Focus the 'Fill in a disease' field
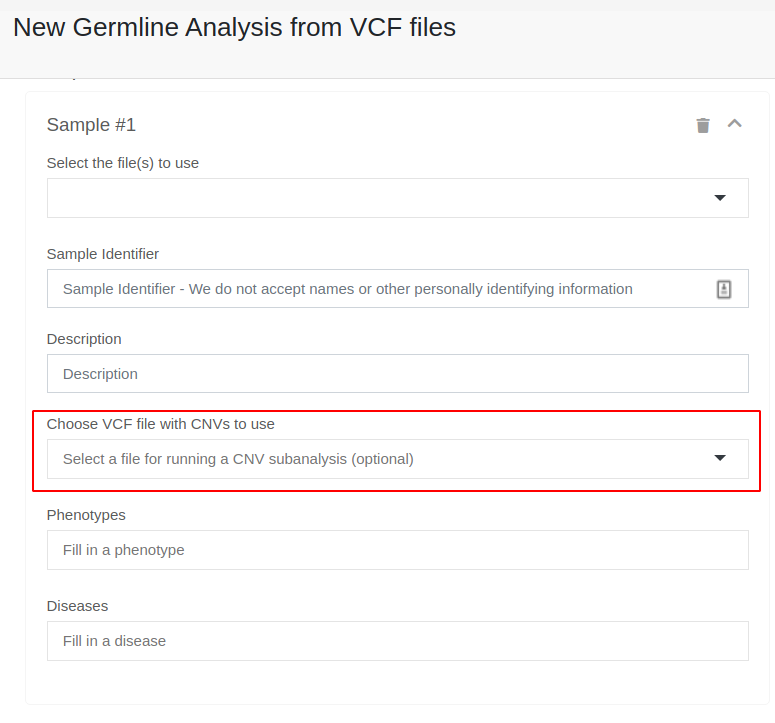This screenshot has height=723, width=775. 397,641
